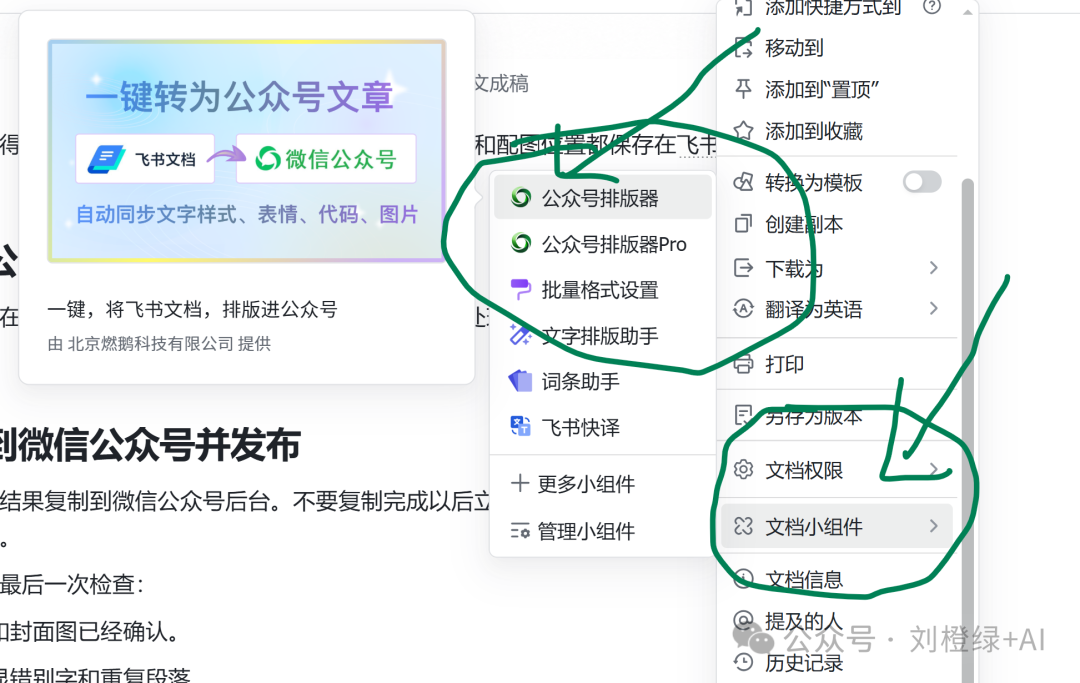Click the gear icon beside 文档权限
The width and height of the screenshot is (1080, 683).
(743, 470)
